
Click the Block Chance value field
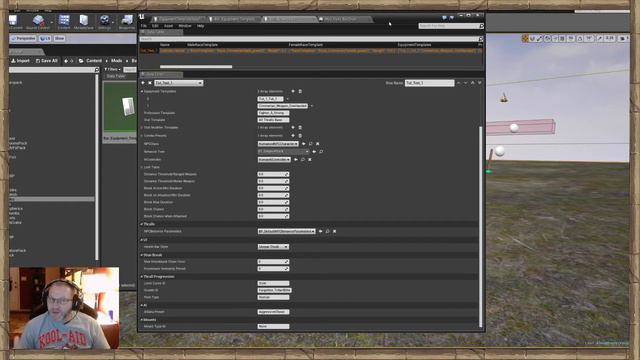tap(273, 209)
